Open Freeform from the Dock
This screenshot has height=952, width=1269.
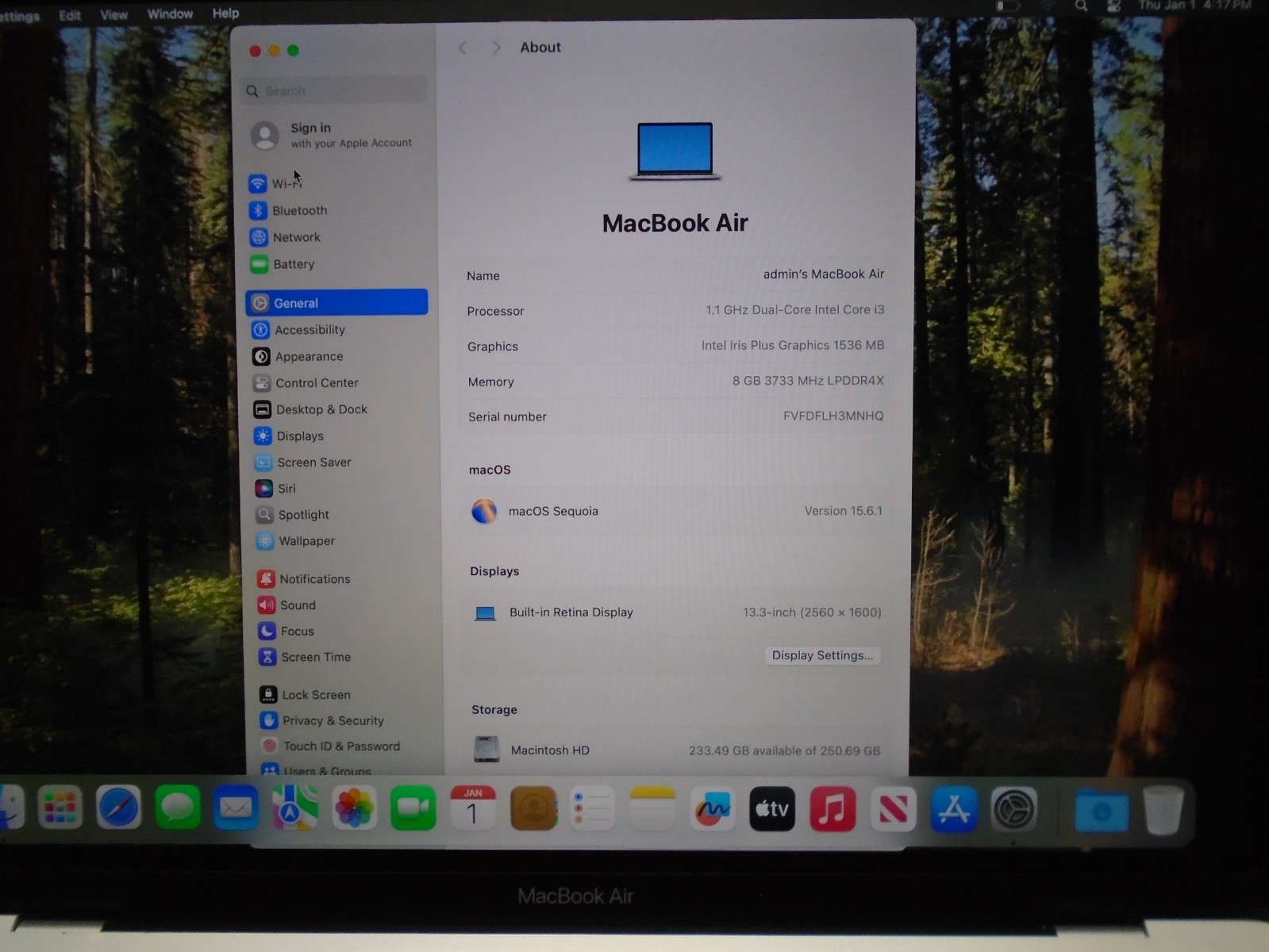pyautogui.click(x=712, y=809)
